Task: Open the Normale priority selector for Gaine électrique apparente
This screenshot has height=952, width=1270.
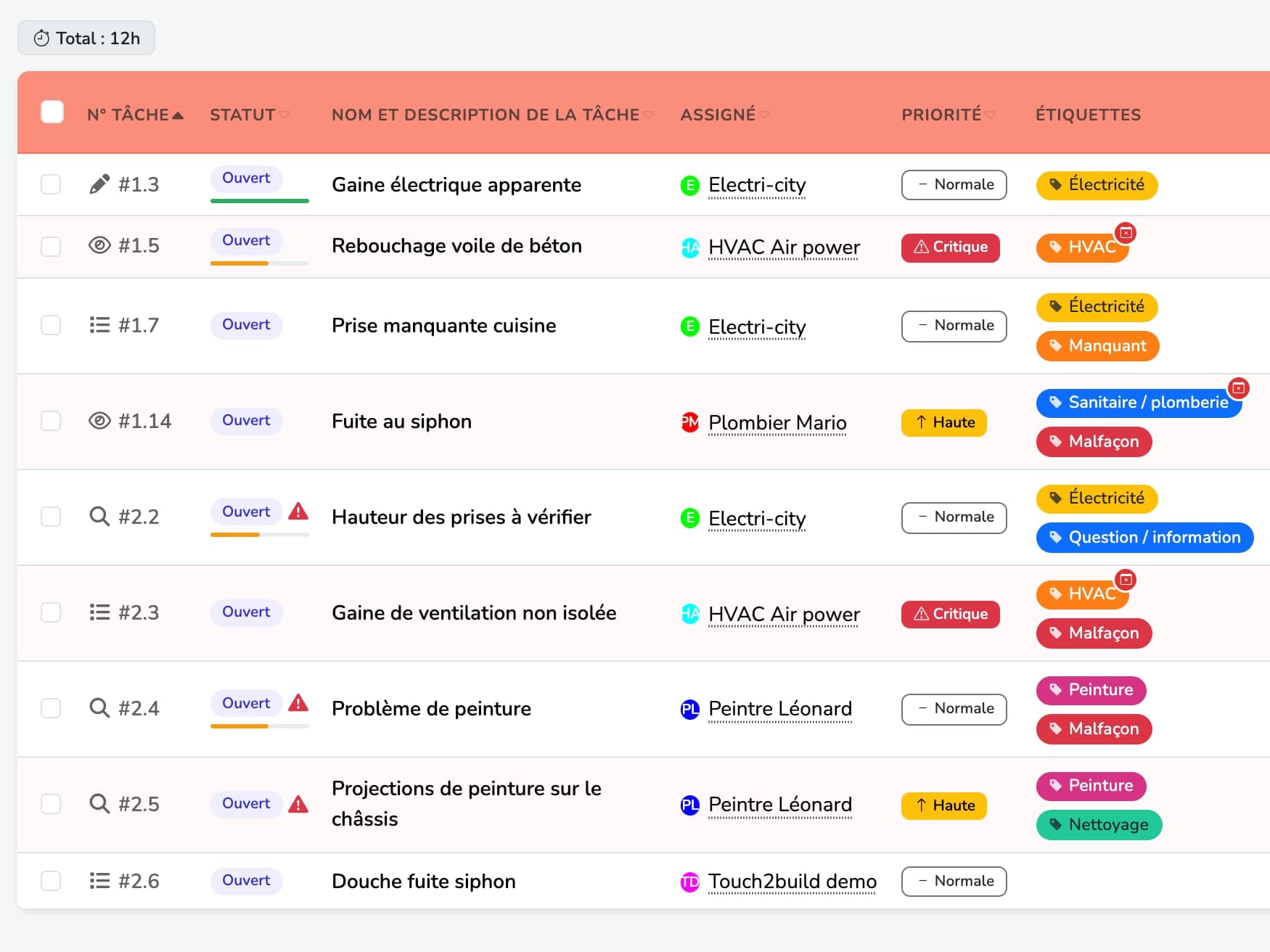Action: tap(954, 185)
